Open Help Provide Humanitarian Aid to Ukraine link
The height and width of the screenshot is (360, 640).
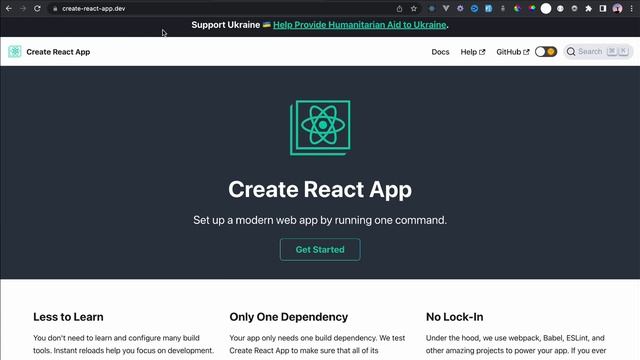coord(359,25)
